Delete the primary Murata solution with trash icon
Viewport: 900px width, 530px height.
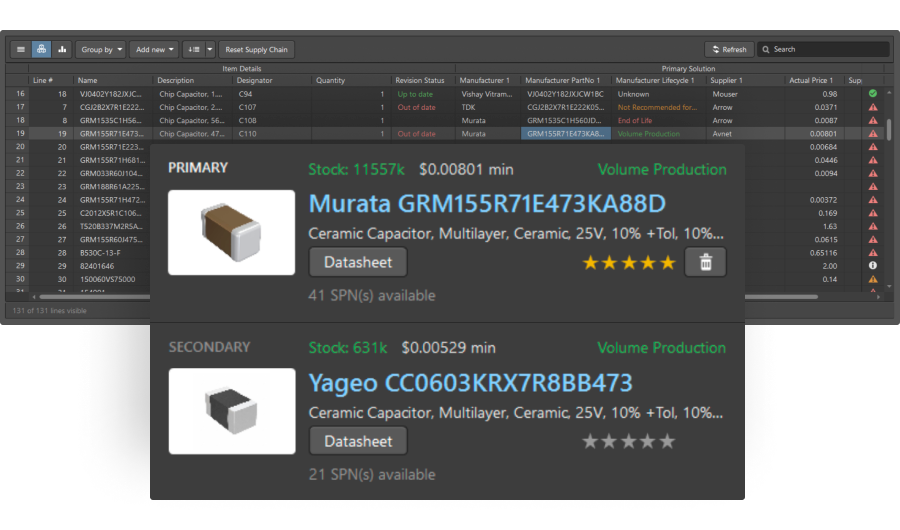point(705,262)
